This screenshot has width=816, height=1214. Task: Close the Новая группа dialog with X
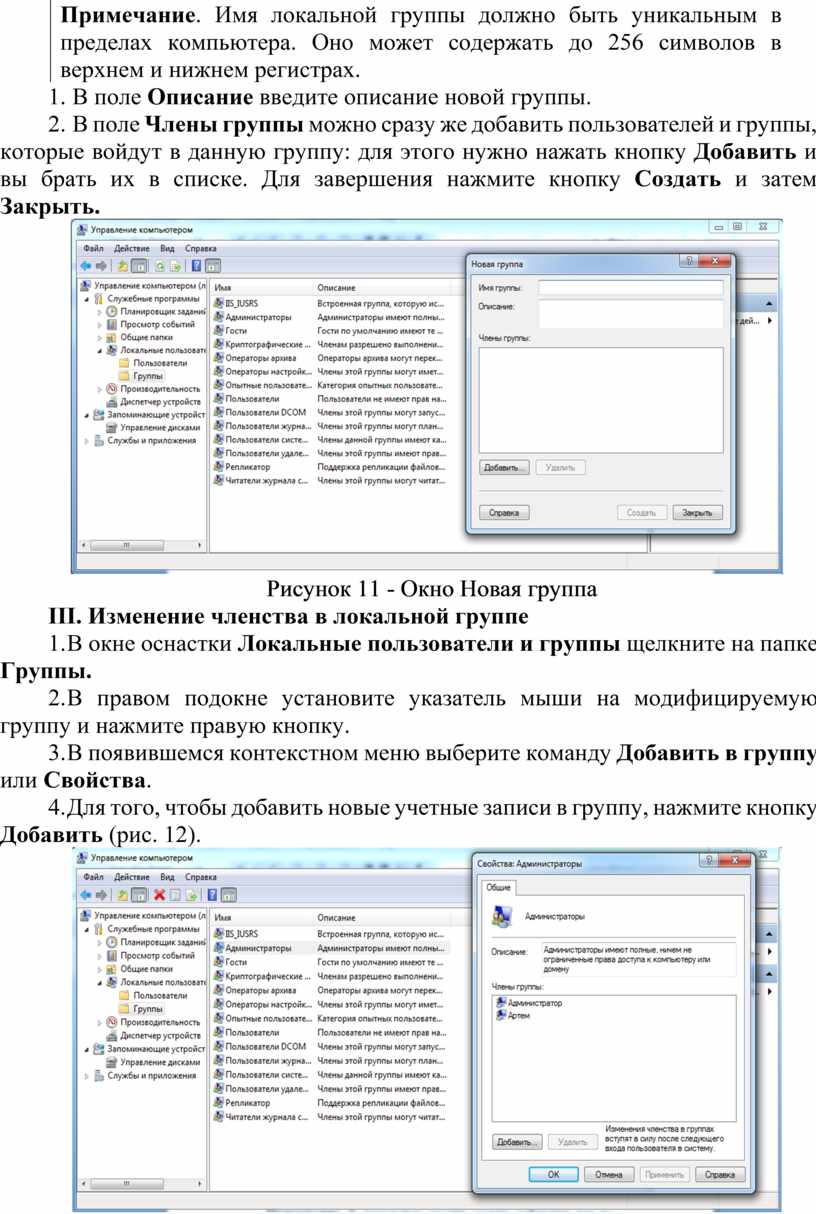[x=714, y=261]
